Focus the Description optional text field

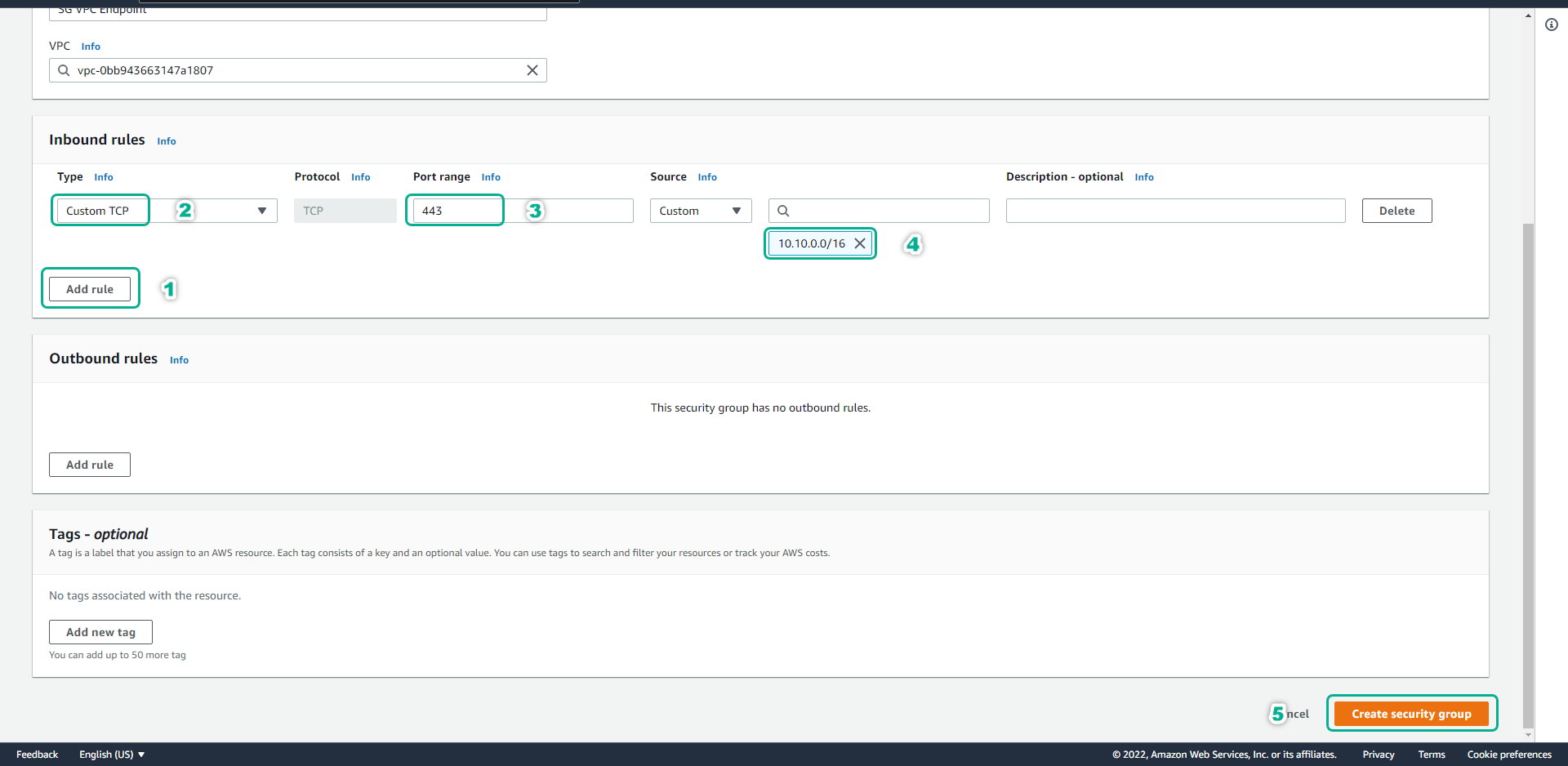(1174, 211)
